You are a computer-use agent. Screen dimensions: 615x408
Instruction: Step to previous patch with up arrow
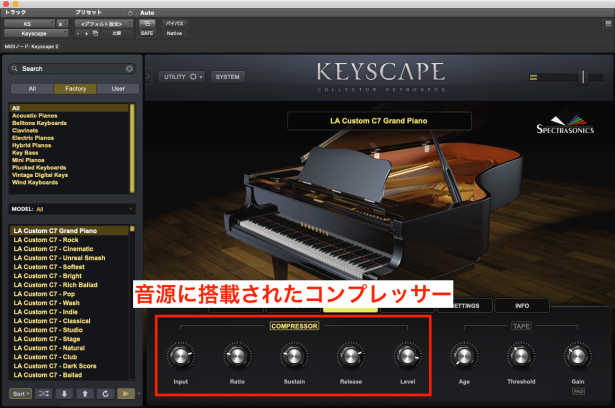pyautogui.click(x=85, y=393)
